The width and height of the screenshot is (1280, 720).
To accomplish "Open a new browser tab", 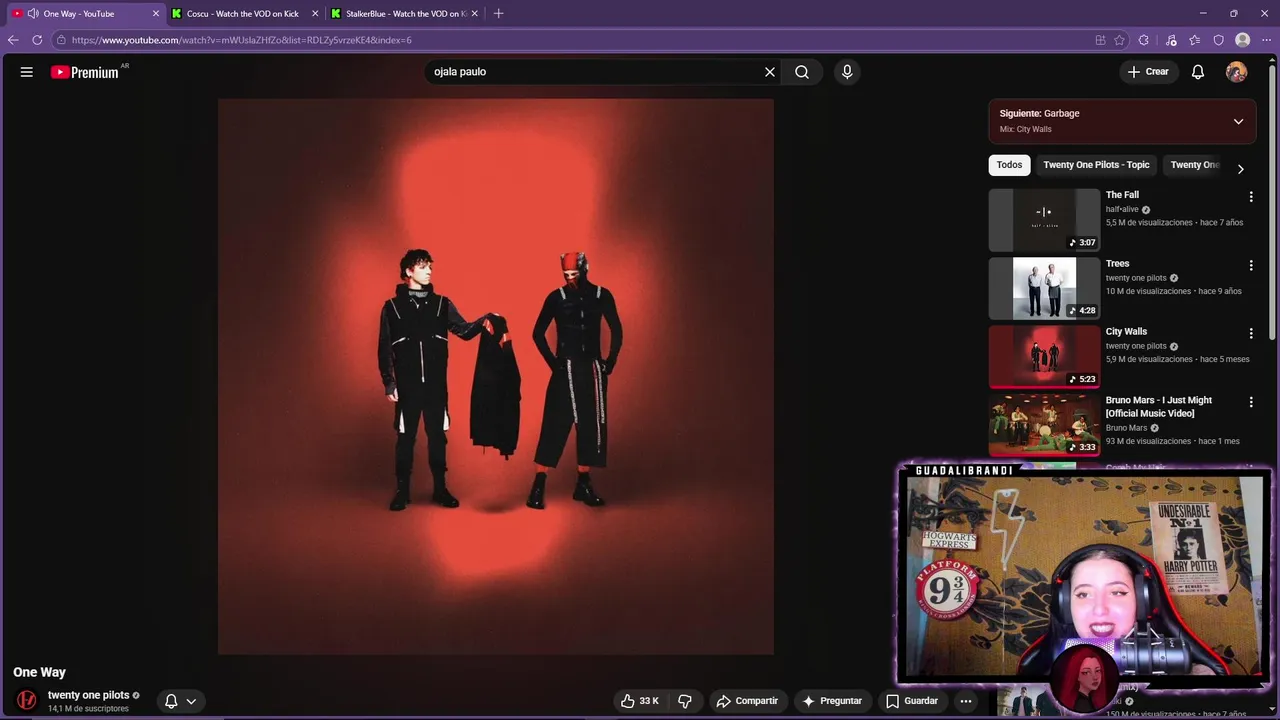I will coord(499,14).
